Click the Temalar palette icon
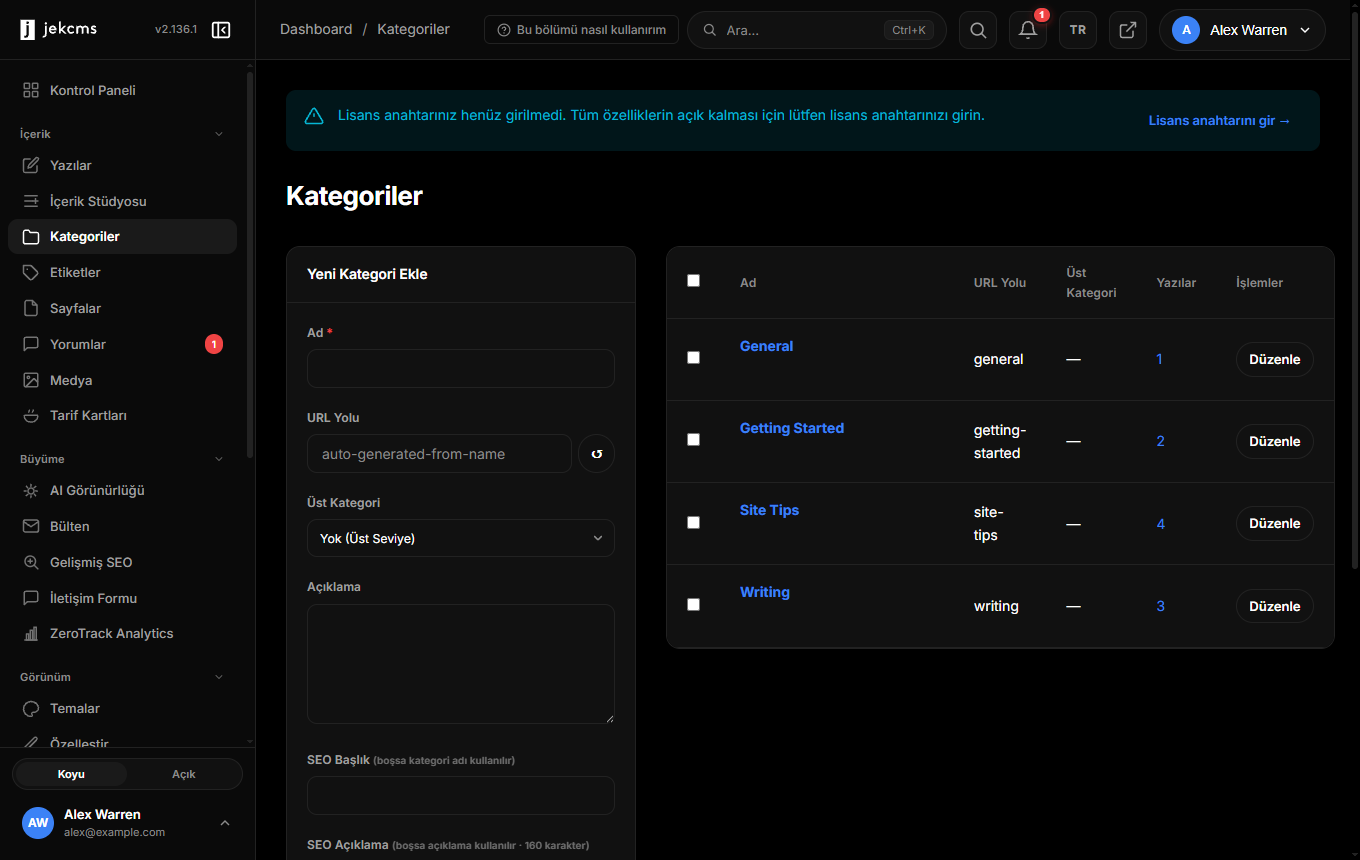This screenshot has height=860, width=1360. 31,709
